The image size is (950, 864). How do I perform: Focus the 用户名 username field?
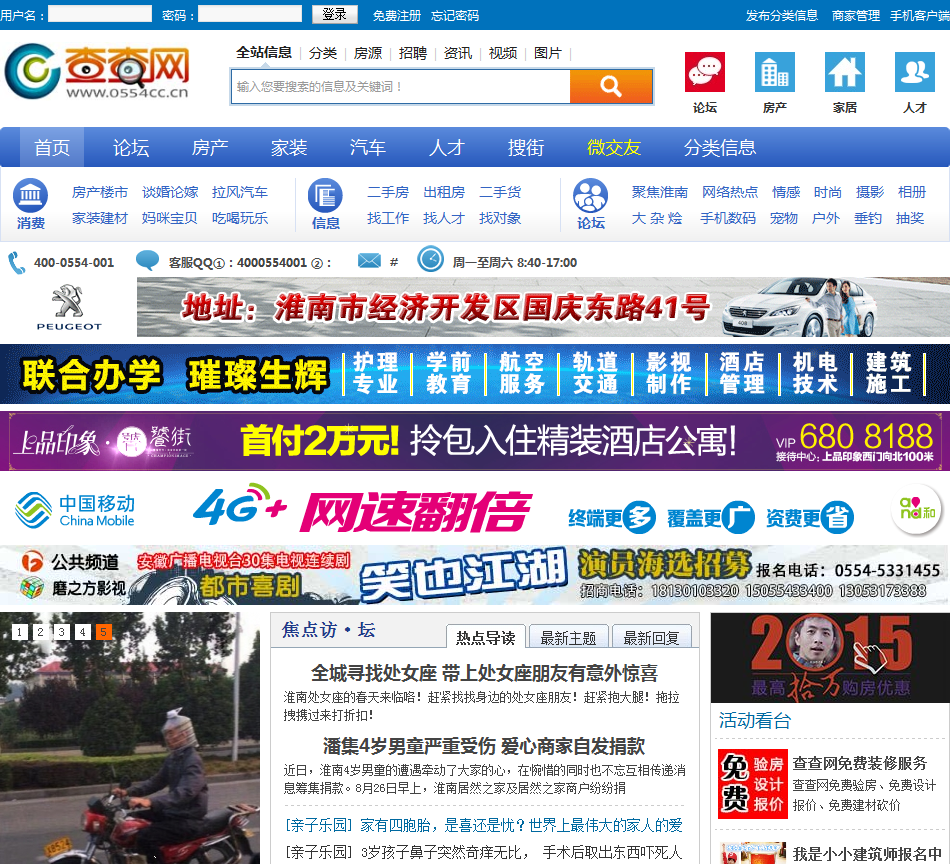[100, 13]
